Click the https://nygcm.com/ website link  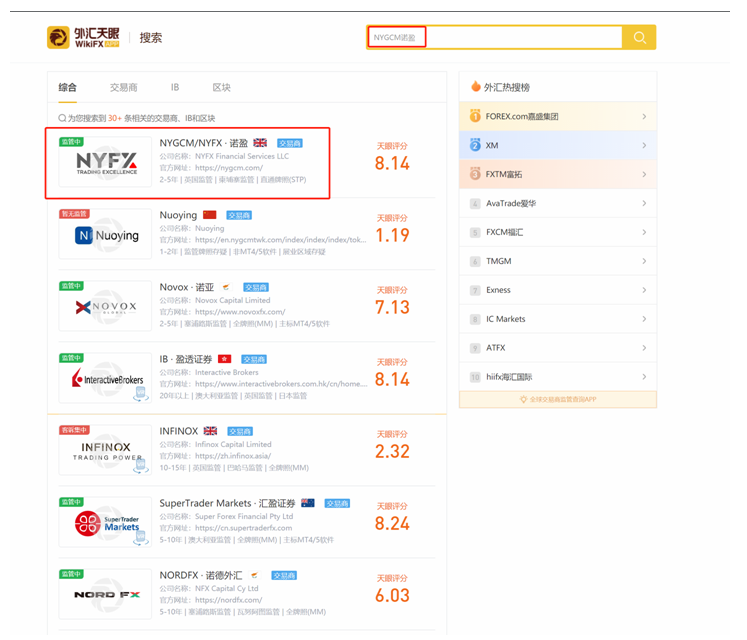[229, 168]
